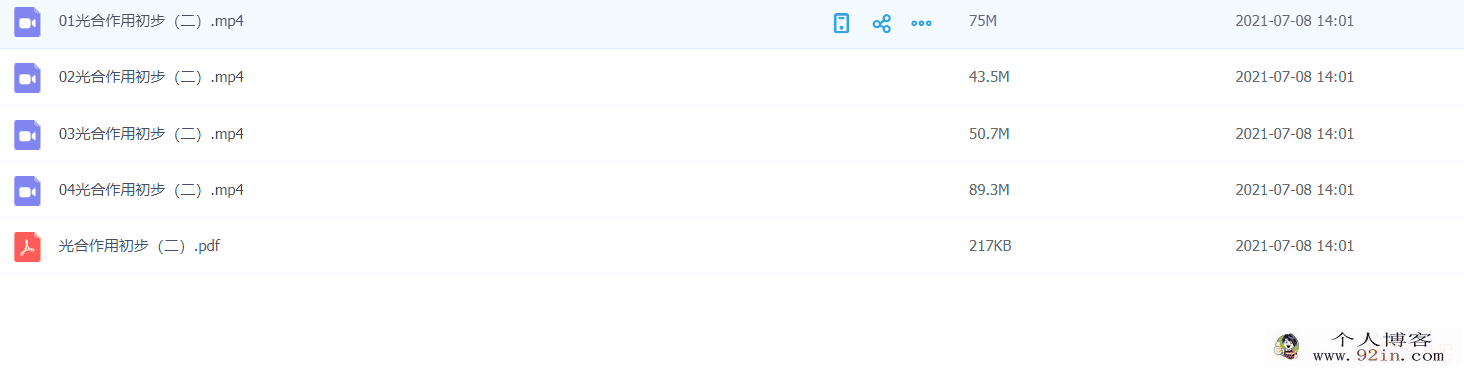Open 光合作用初步（二）.pdf document
The height and width of the screenshot is (369, 1464).
(x=139, y=245)
